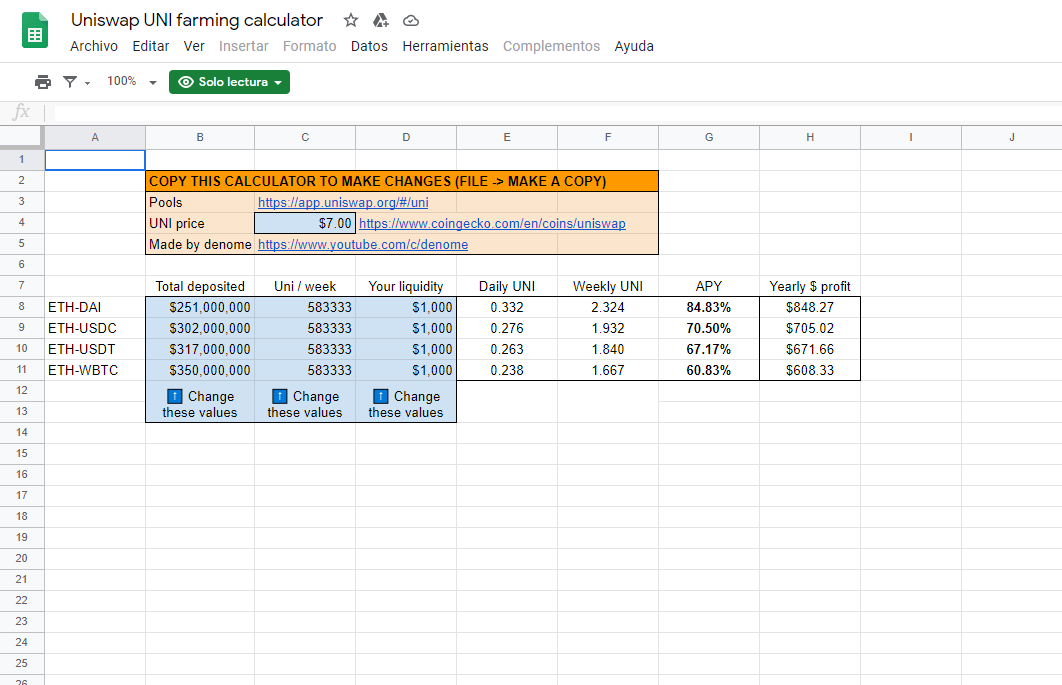Open the Editar menu
1062x685 pixels.
[x=150, y=46]
